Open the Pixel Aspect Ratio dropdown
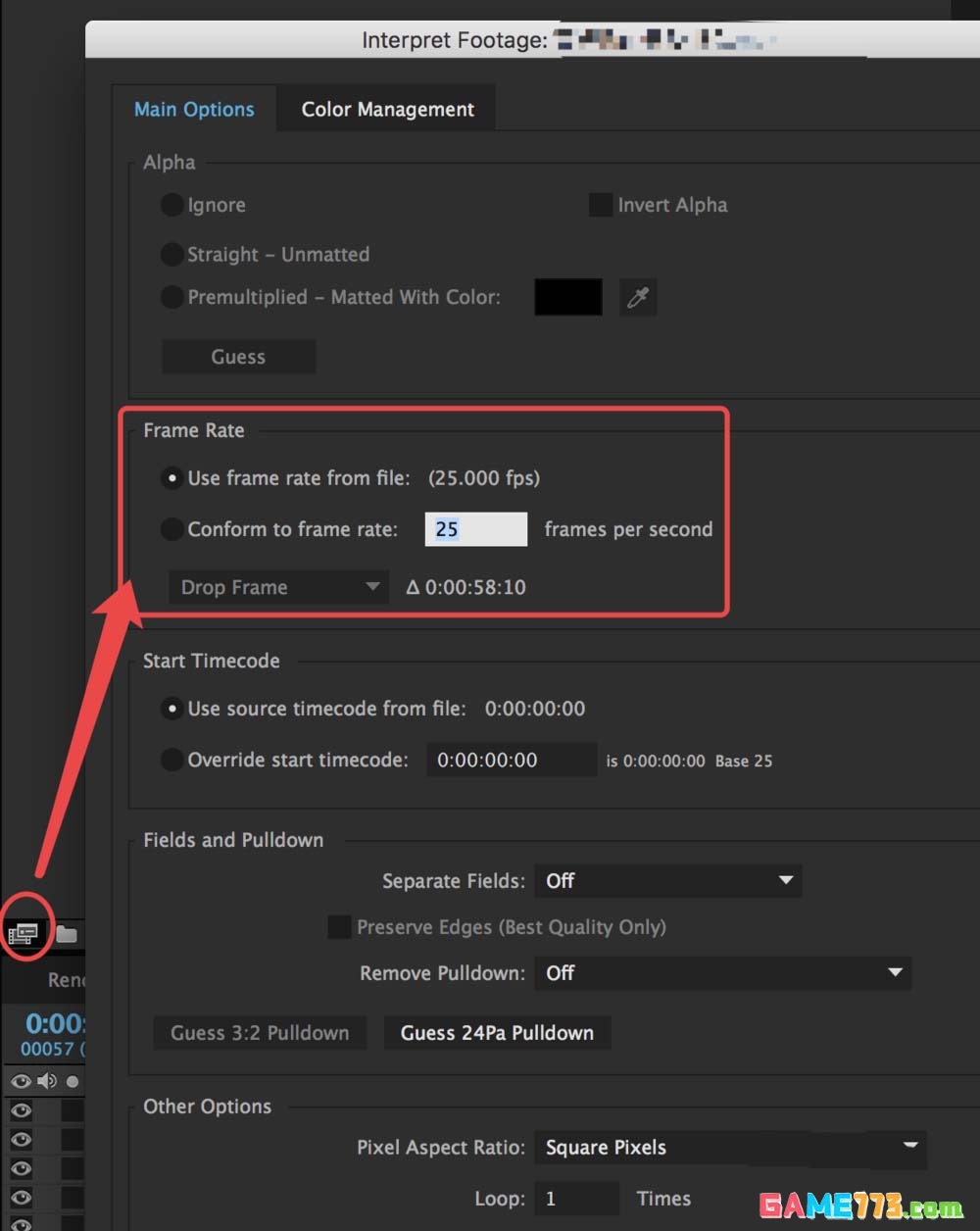Image resolution: width=980 pixels, height=1231 pixels. 730,1147
